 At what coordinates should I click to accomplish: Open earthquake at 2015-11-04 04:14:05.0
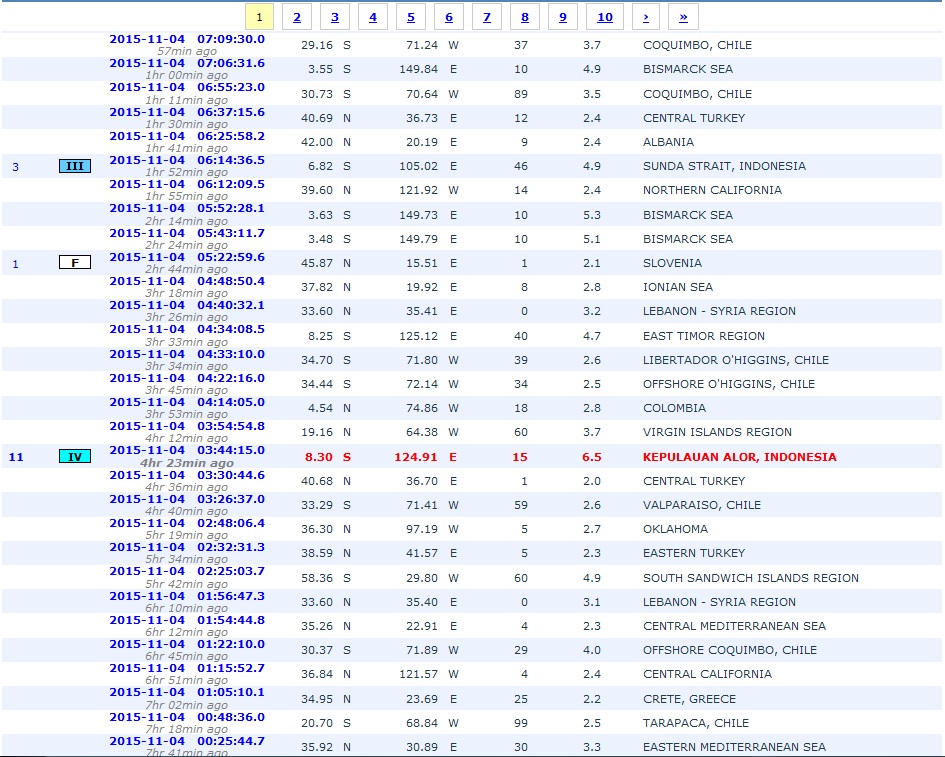187,403
